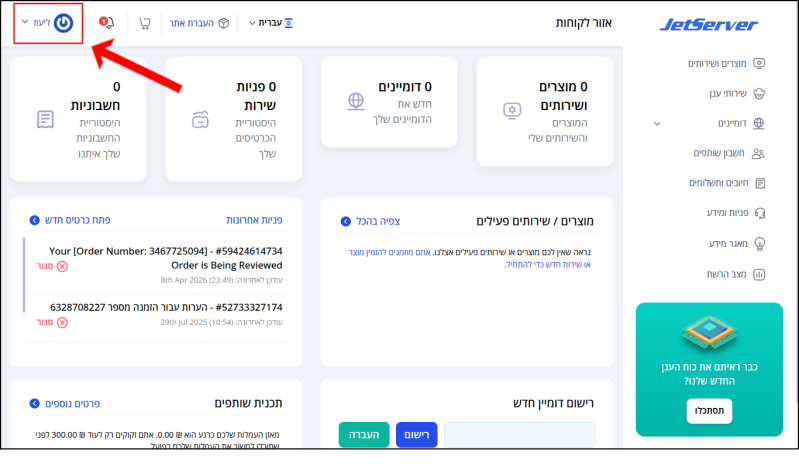The image size is (799, 467).
Task: Click the מוצרים ושירותים sidebar icon
Action: pos(759,63)
